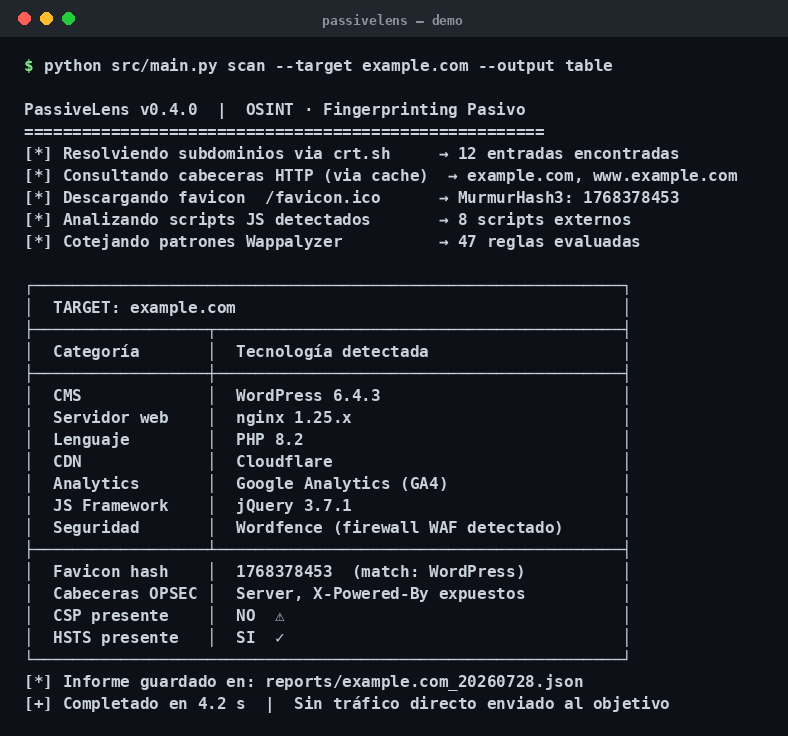
Task: Click the green maximize window button
Action: (68, 19)
